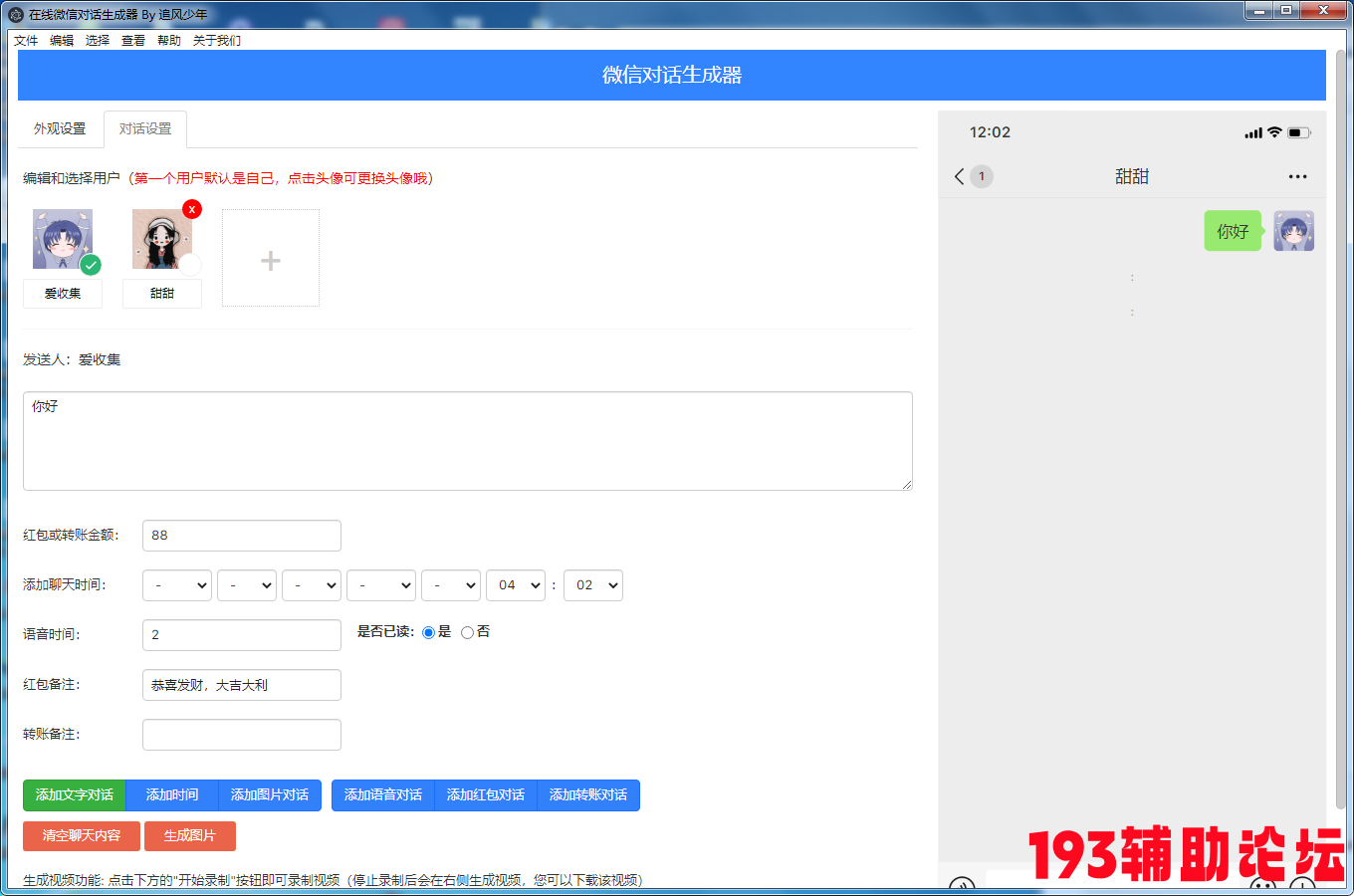Open the 编辑 menu

(x=62, y=41)
